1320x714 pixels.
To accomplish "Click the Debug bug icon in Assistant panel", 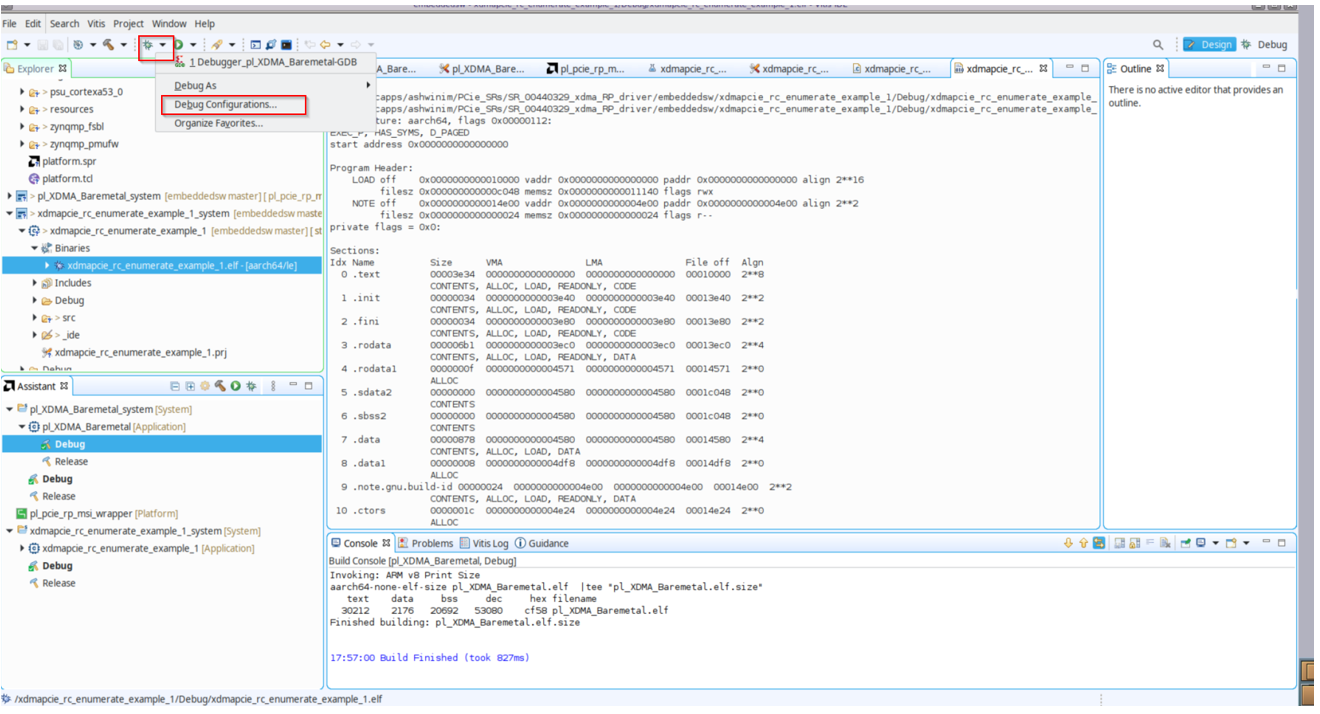I will coord(251,386).
